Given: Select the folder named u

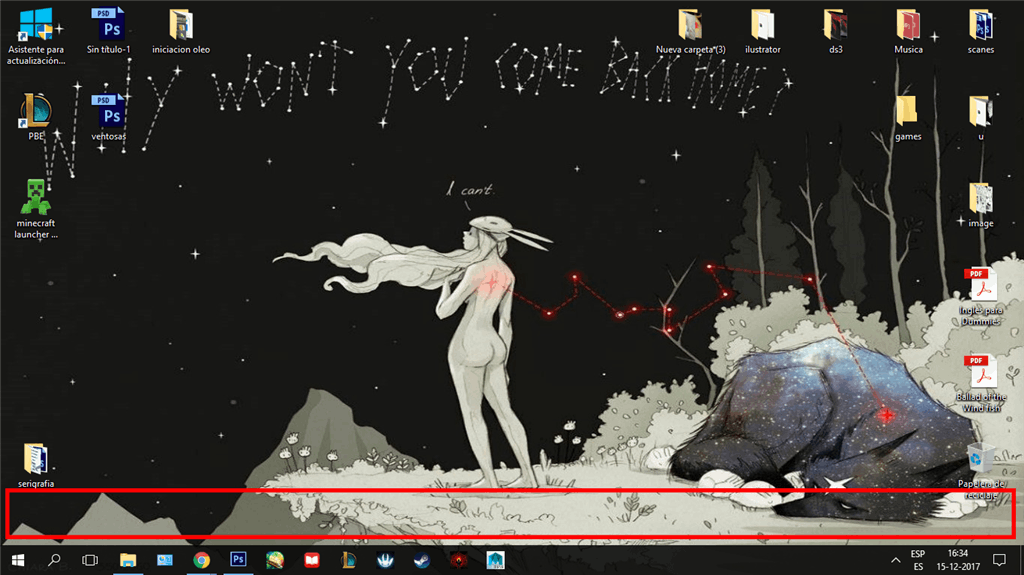Looking at the screenshot, I should pyautogui.click(x=981, y=118).
